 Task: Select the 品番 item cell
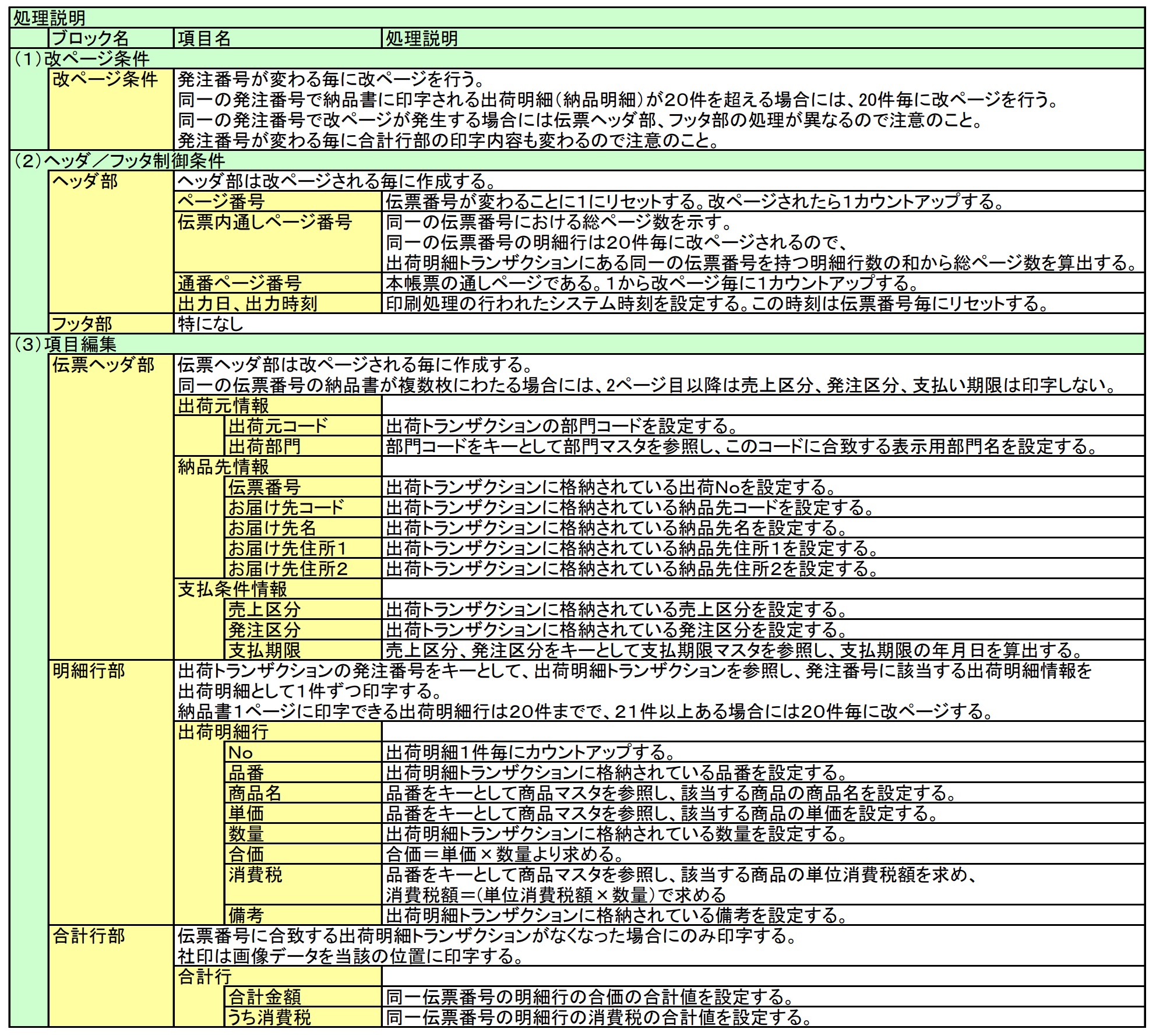303,773
